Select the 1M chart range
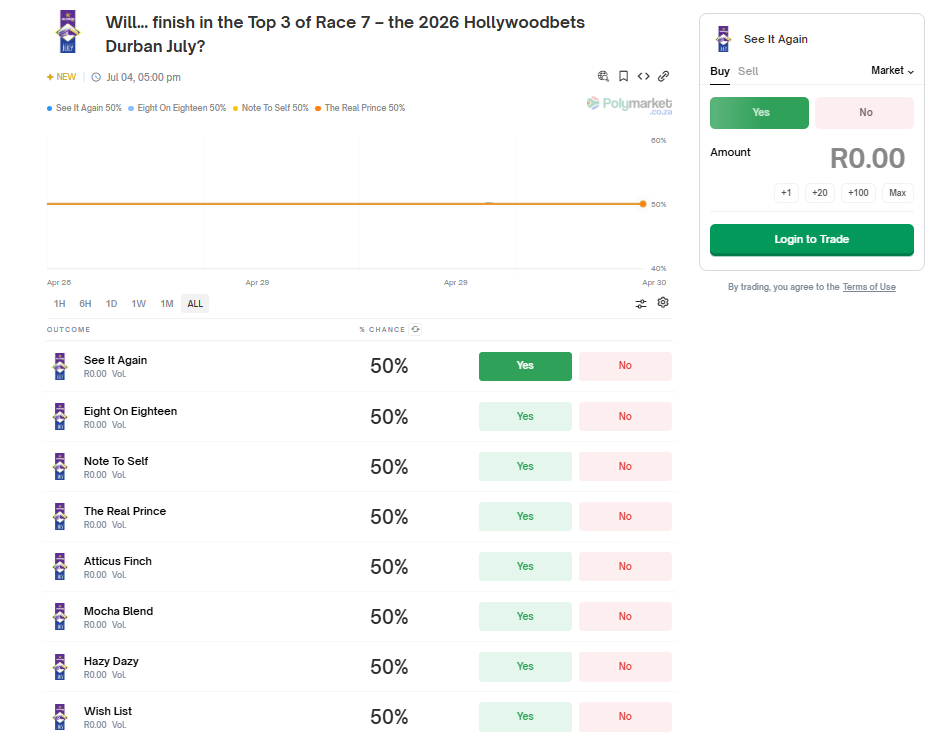 (x=167, y=303)
